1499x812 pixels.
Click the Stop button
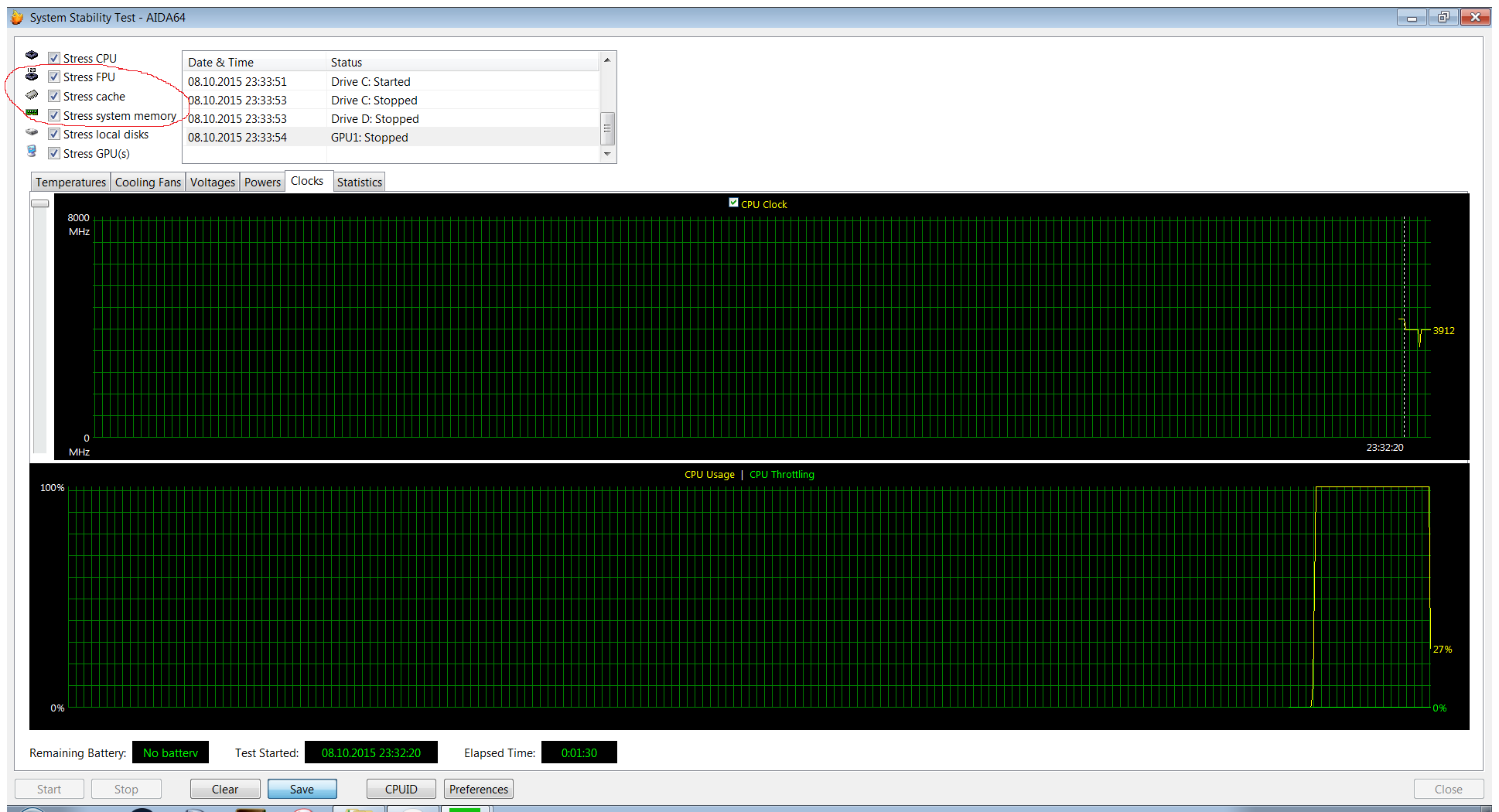click(x=126, y=789)
